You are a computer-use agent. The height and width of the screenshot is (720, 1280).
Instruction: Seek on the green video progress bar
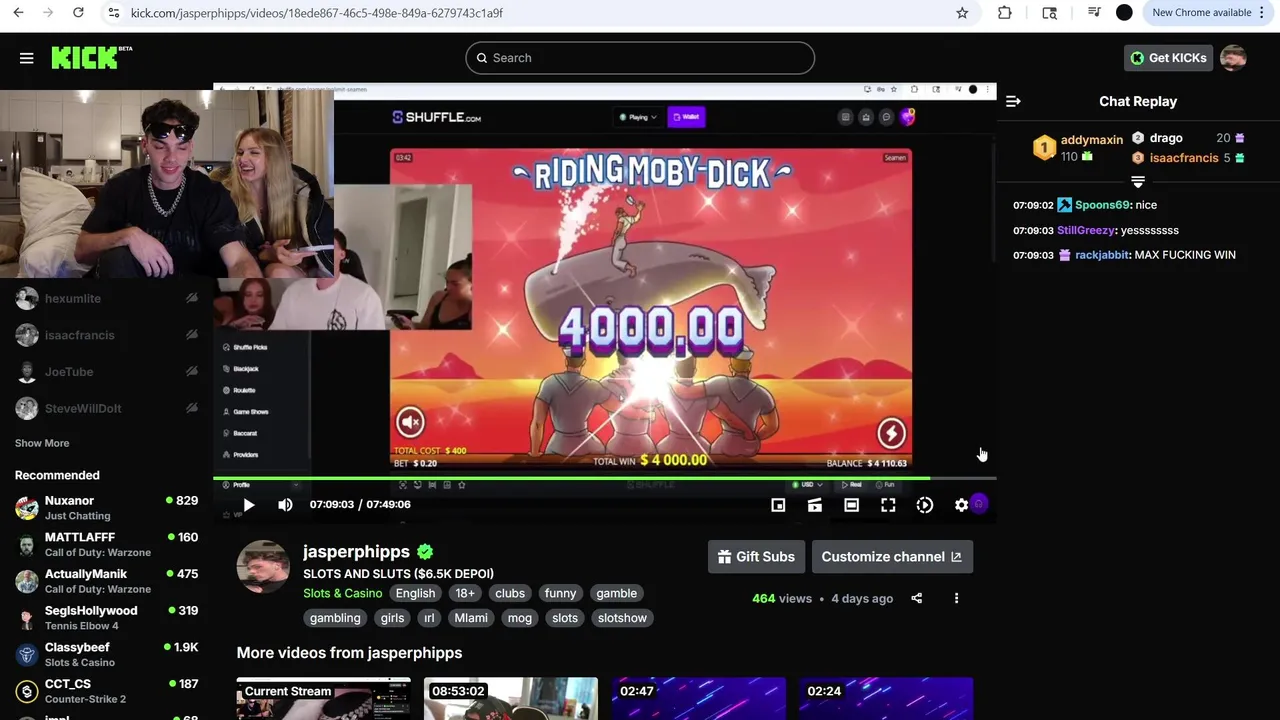pos(604,479)
